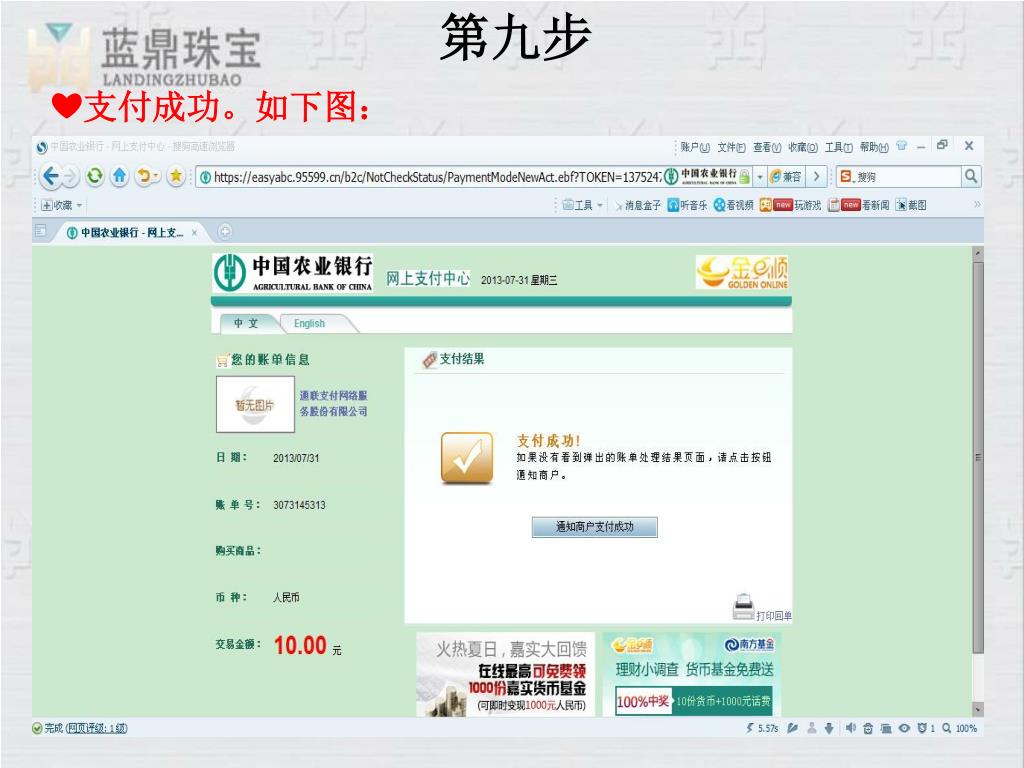Open downloads with the status bar arrow icon
The height and width of the screenshot is (768, 1024).
[829, 728]
